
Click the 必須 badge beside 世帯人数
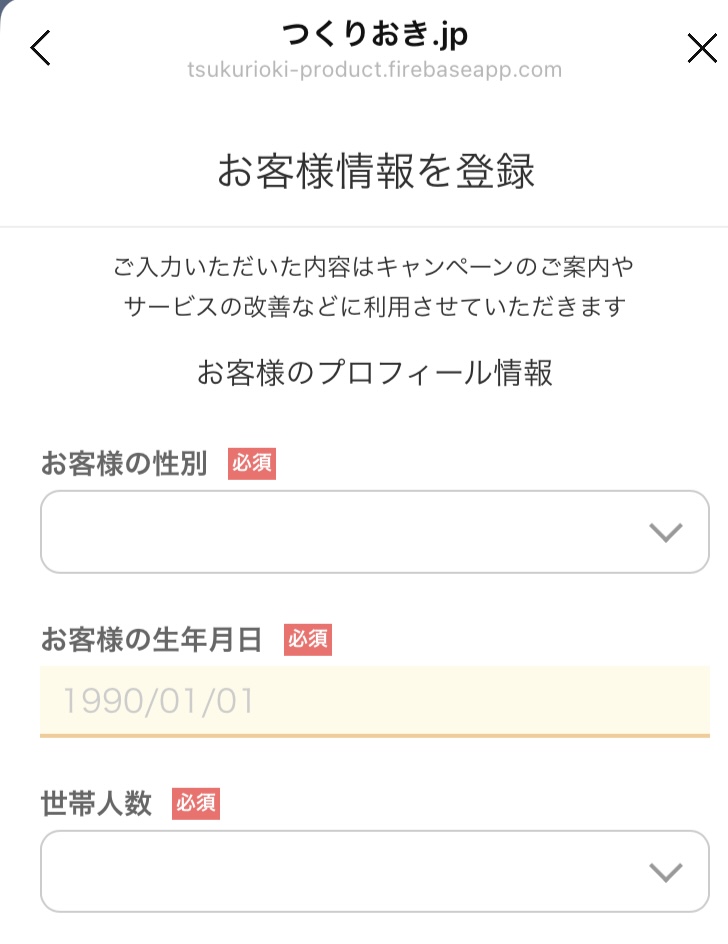(x=196, y=804)
